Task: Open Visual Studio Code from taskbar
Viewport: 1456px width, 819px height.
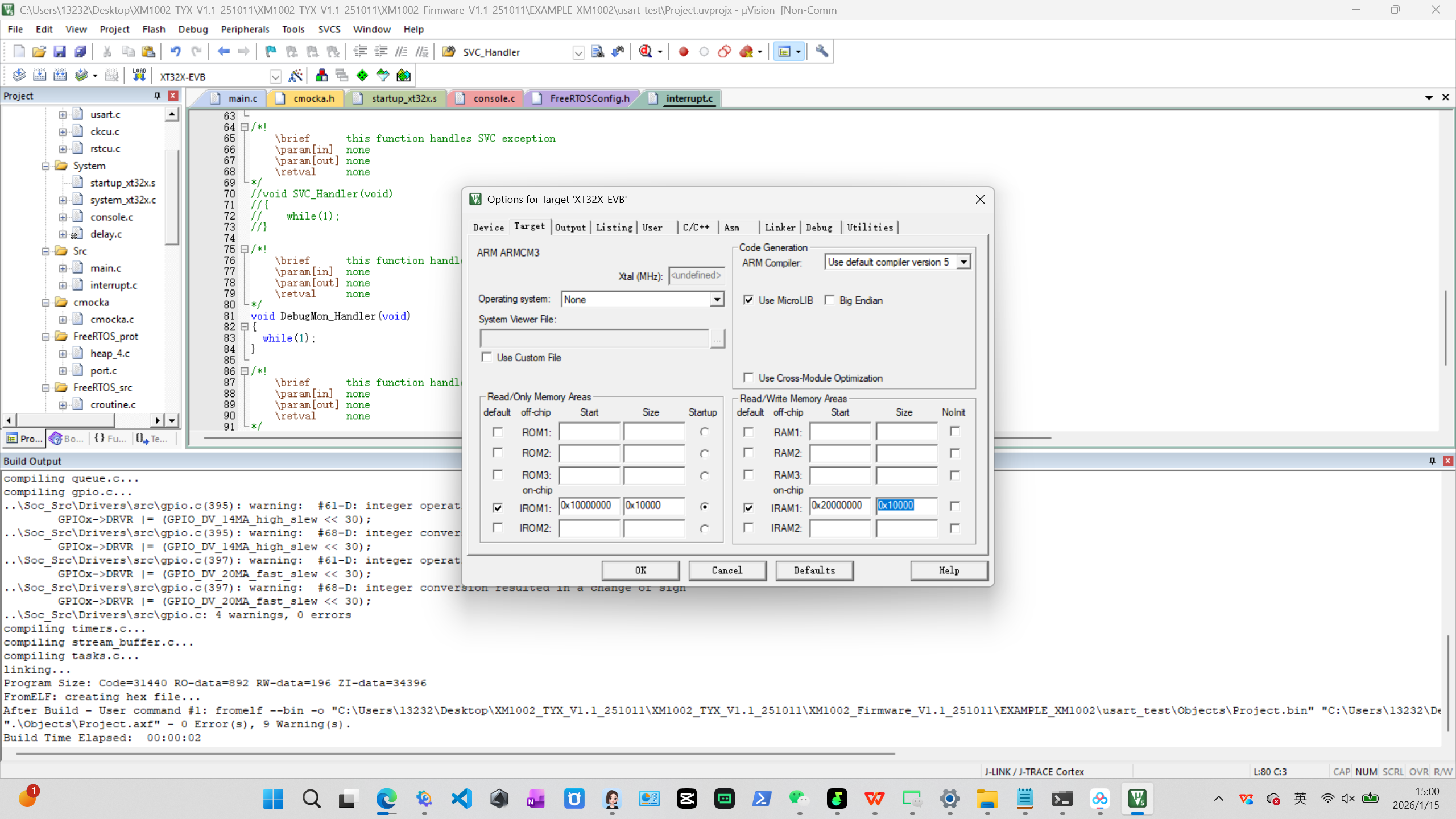Action: 462,799
